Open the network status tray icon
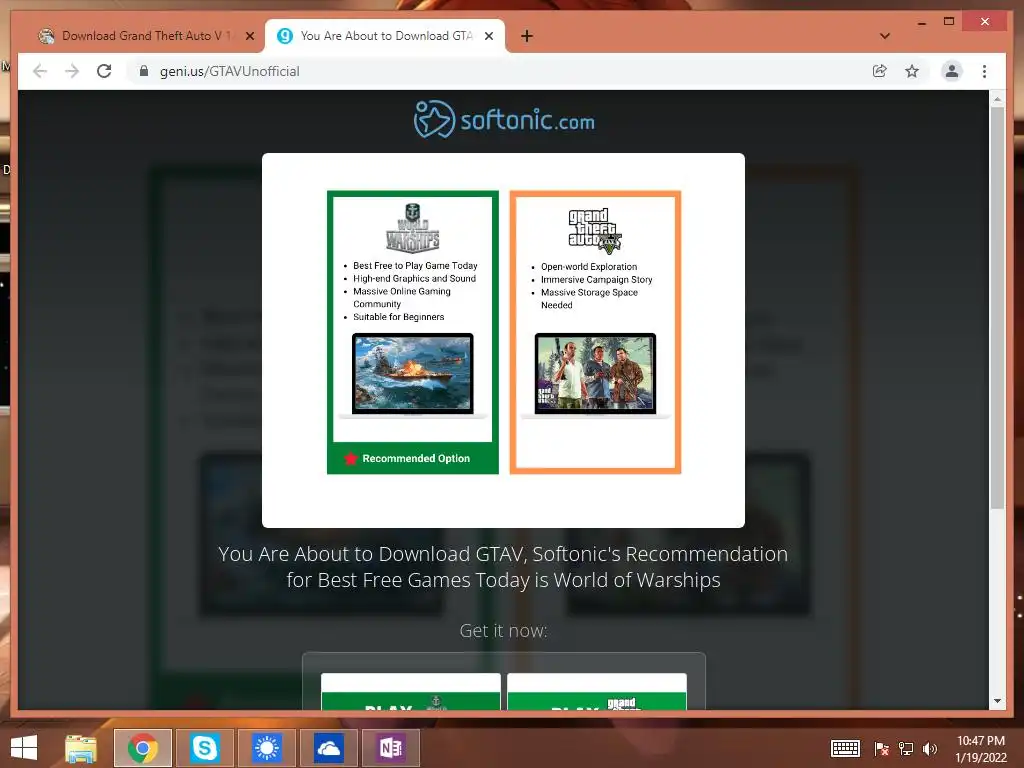Viewport: 1024px width, 768px height. point(906,749)
